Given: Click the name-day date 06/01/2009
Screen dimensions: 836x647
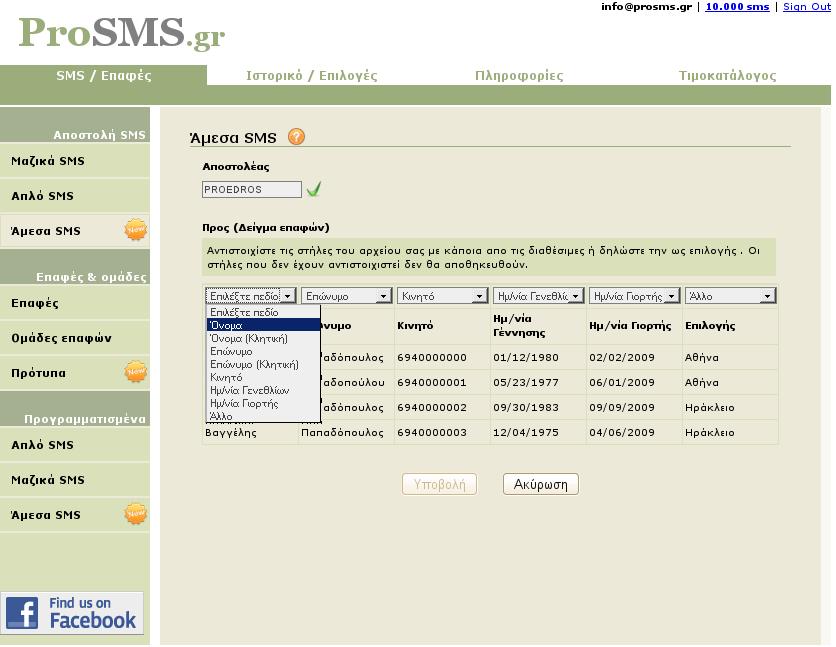Looking at the screenshot, I should tap(622, 383).
